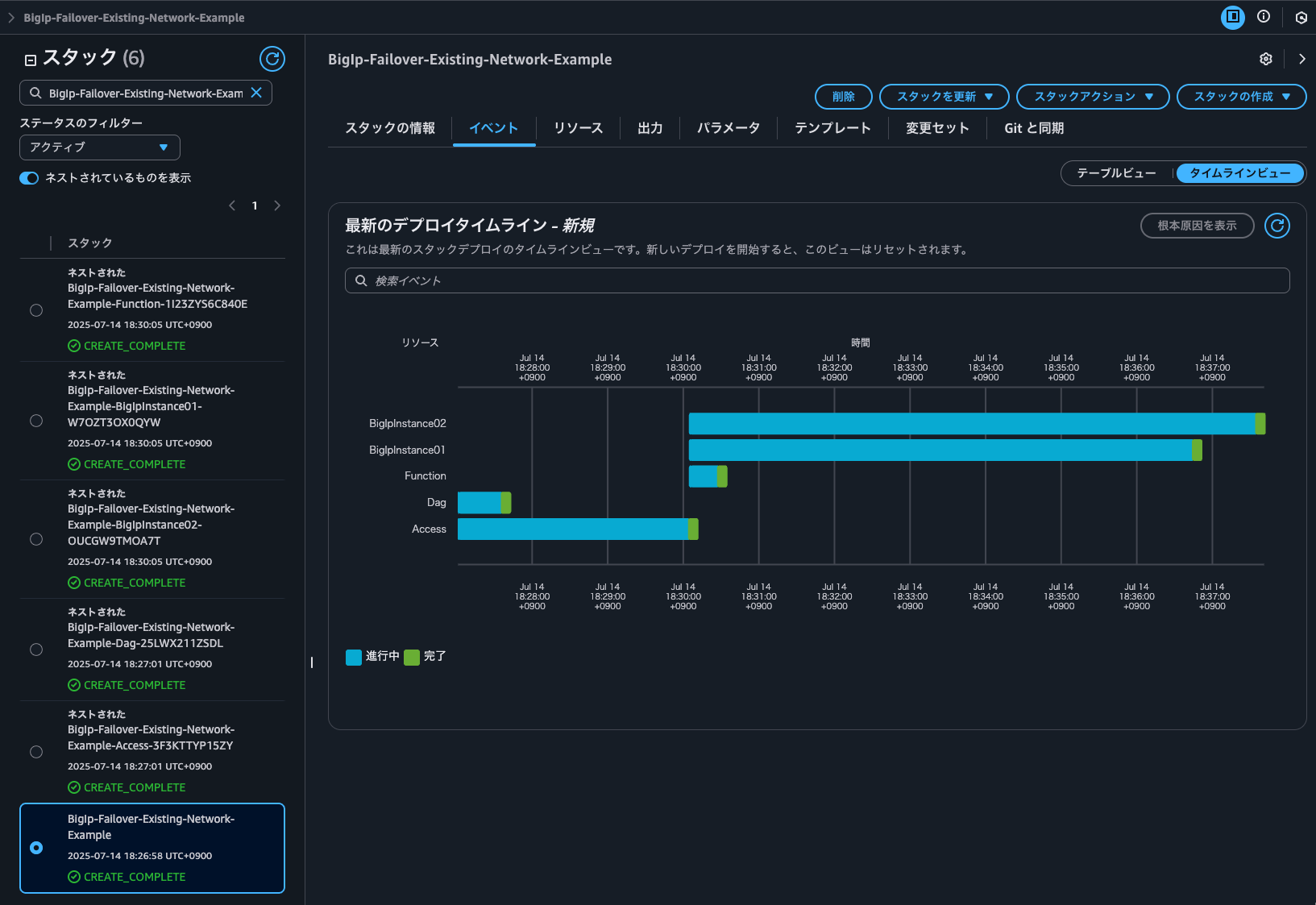Screen dimensions: 1316x905
Task: Open stack detail settings gear
Action: click(1266, 59)
